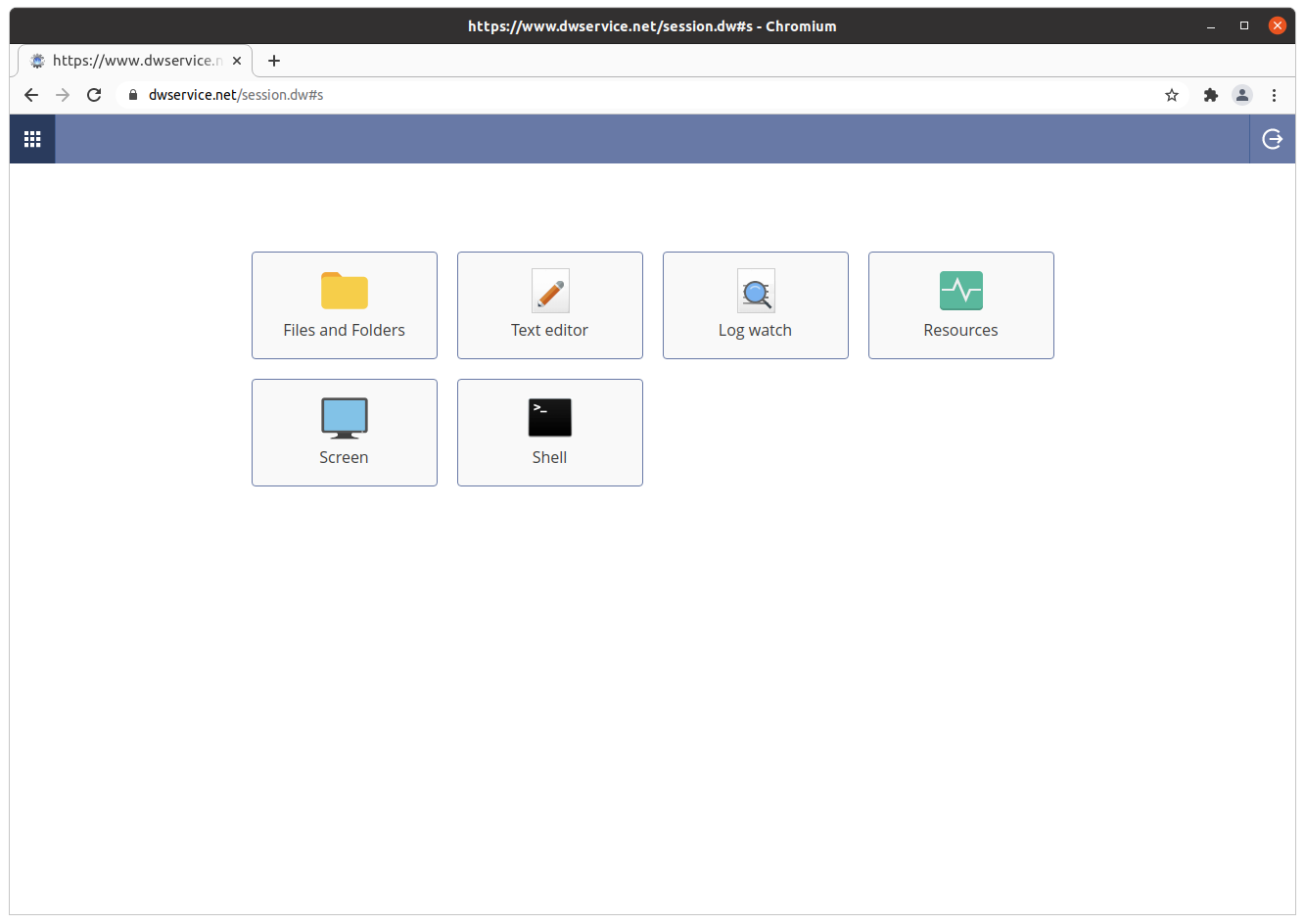Expand the Chromium three-dot menu
1305x924 pixels.
coord(1274,95)
